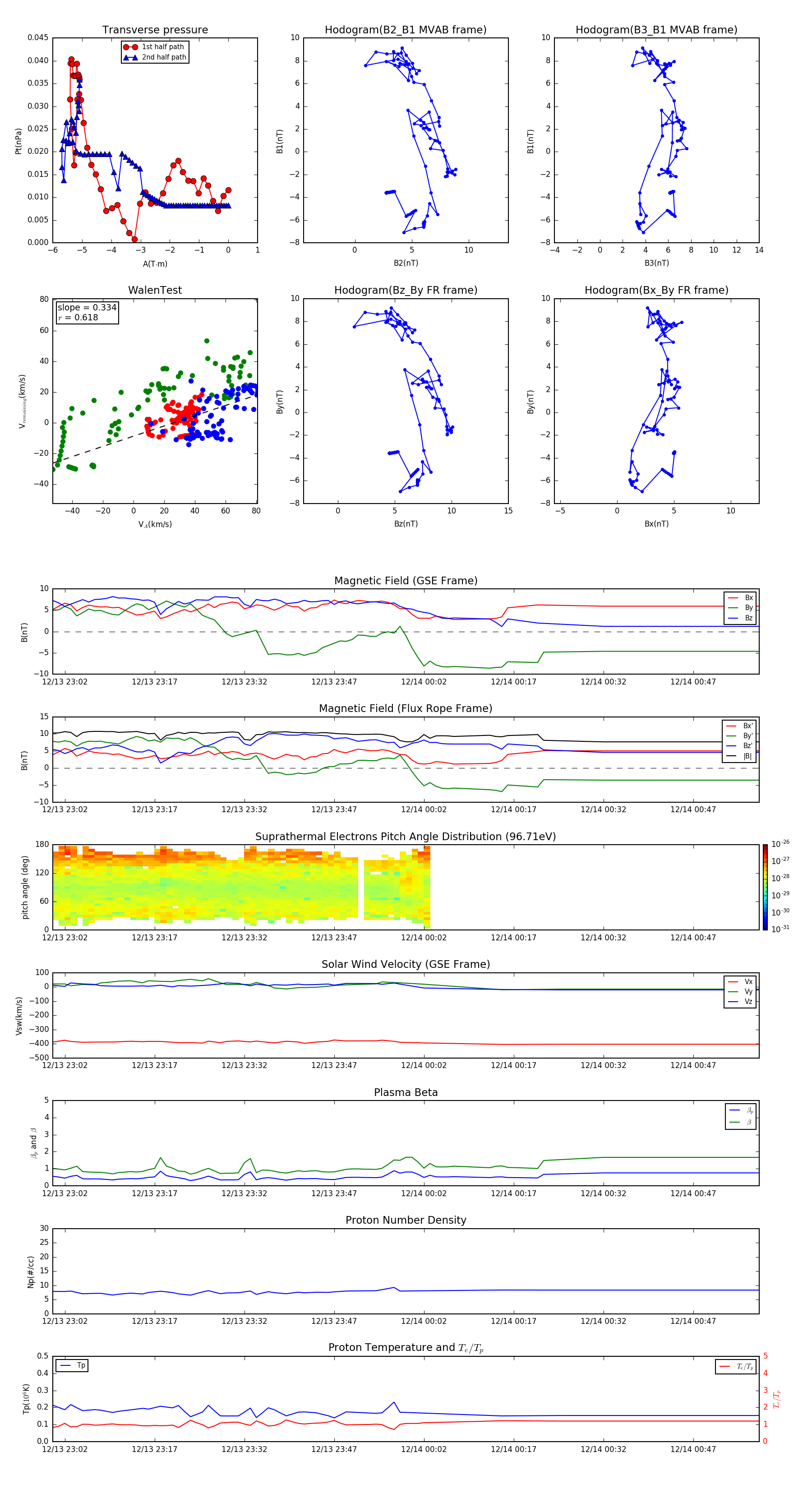Click the 'Tp(10^6K)' y-axis label
Image resolution: width=812 pixels, height=1489 pixels.
(26, 1399)
